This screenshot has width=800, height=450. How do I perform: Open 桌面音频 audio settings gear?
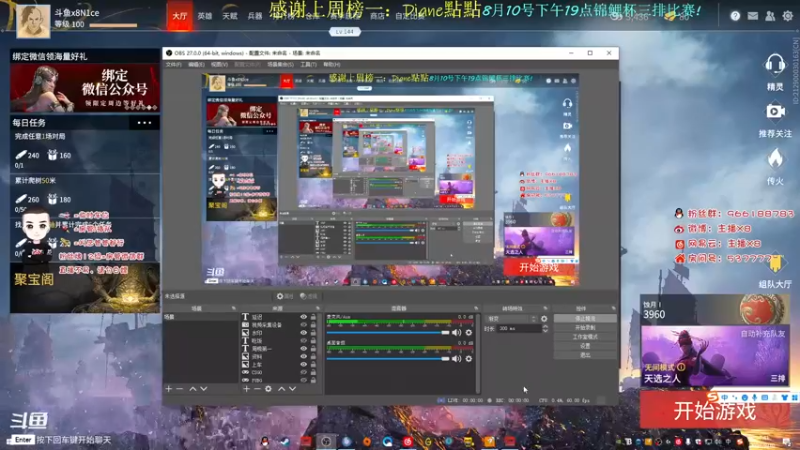coord(469,359)
